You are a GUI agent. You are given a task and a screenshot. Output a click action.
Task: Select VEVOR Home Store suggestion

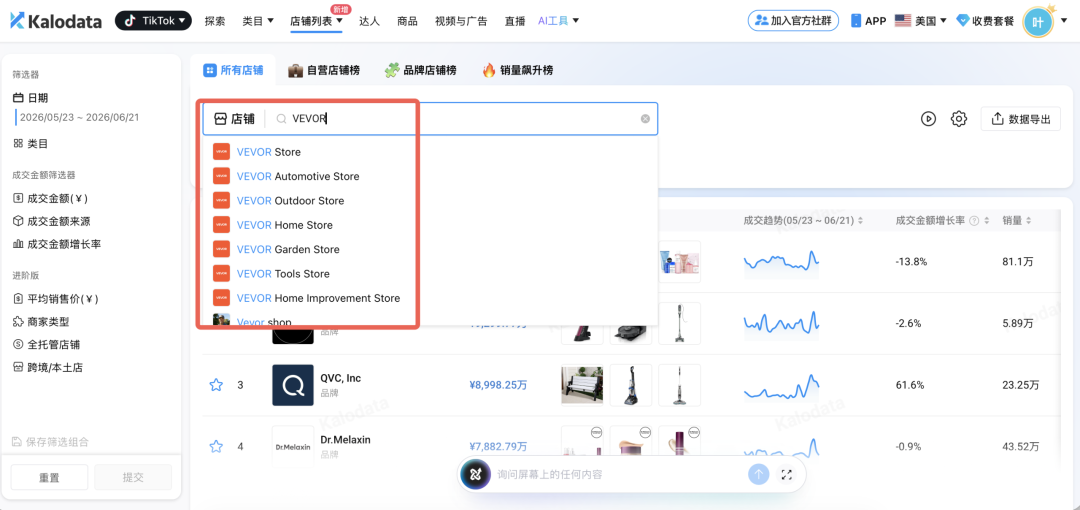pyautogui.click(x=430, y=225)
